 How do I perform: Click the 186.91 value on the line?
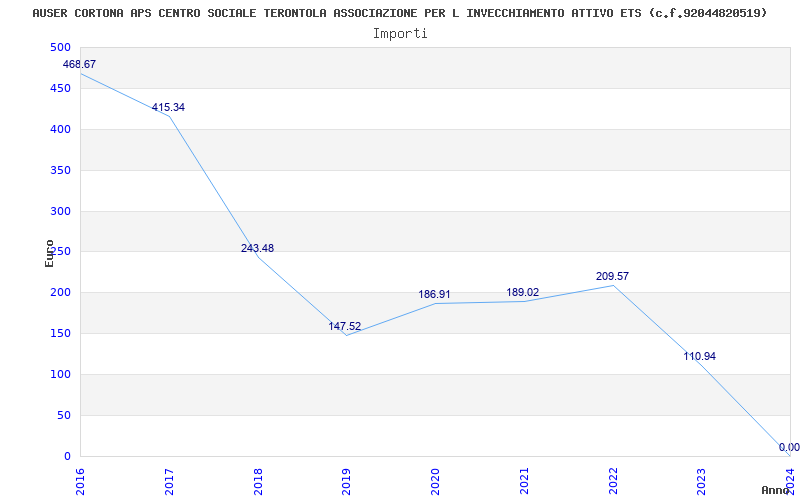tap(434, 294)
